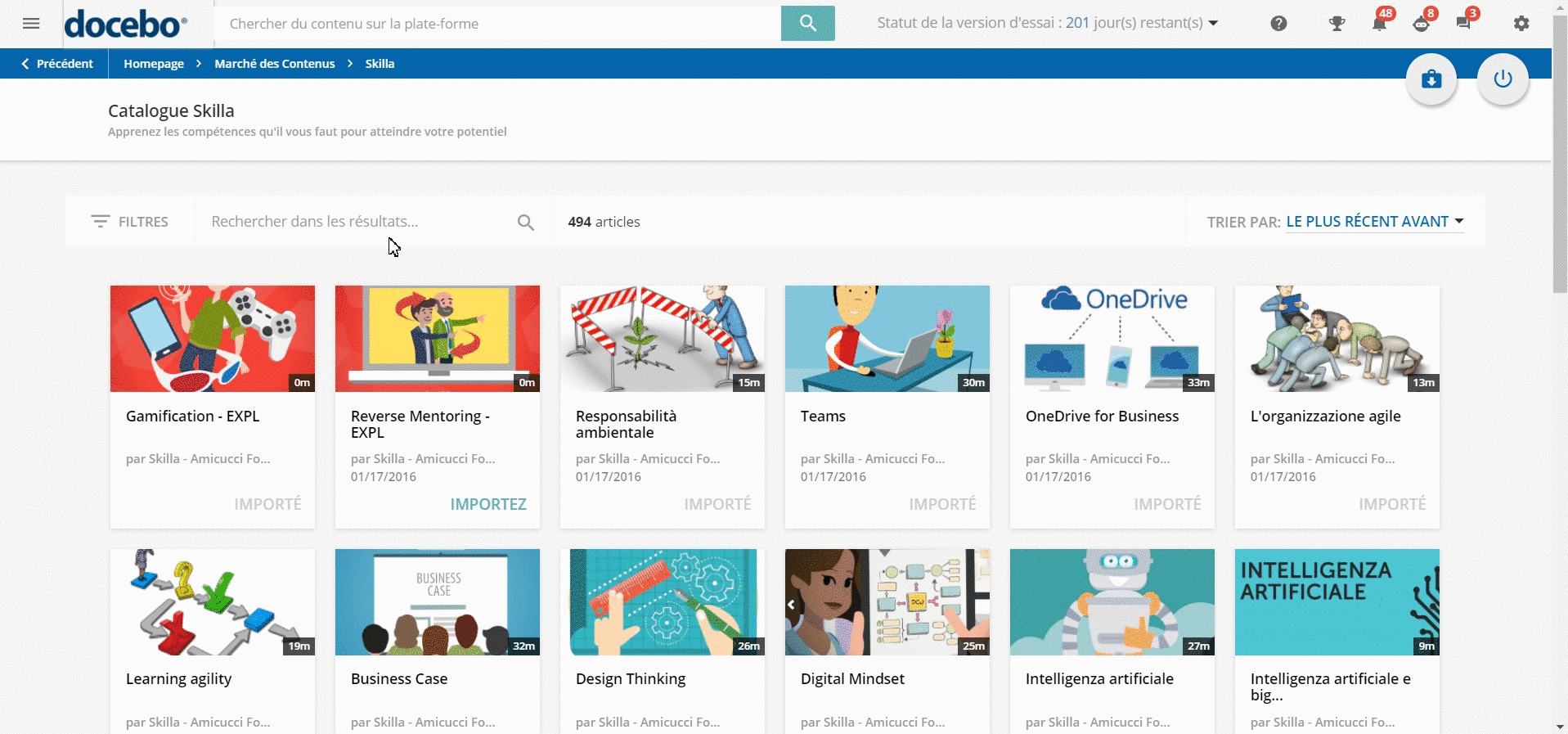Click the Business Case title

(x=399, y=679)
